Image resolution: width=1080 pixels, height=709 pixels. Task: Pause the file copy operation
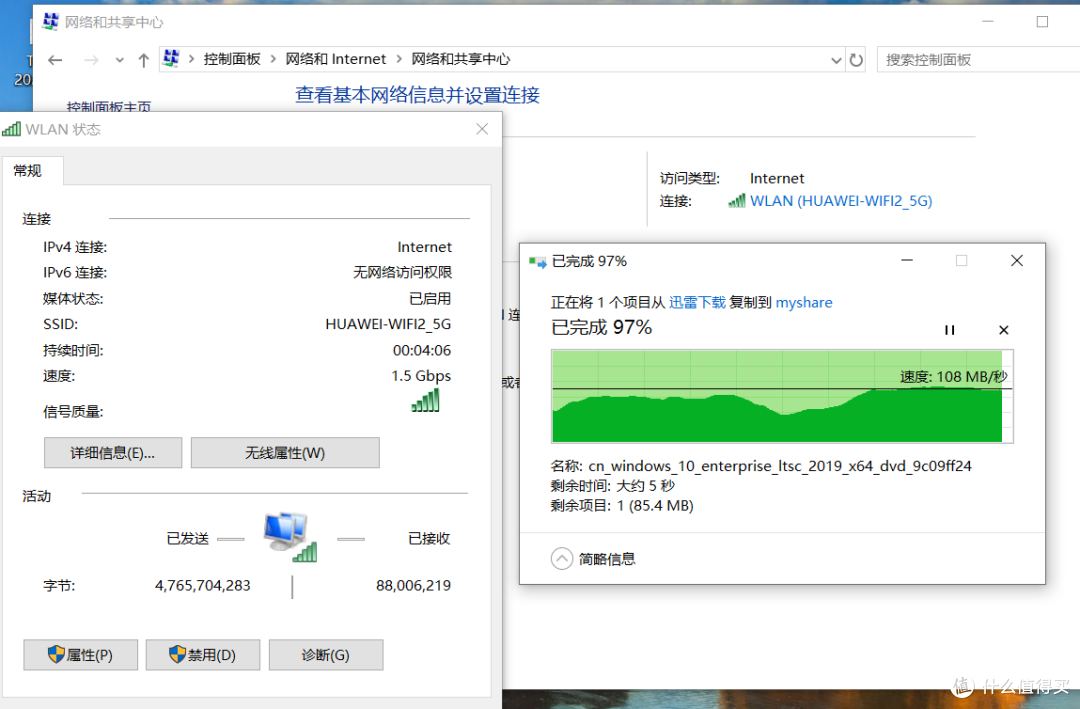[x=950, y=330]
